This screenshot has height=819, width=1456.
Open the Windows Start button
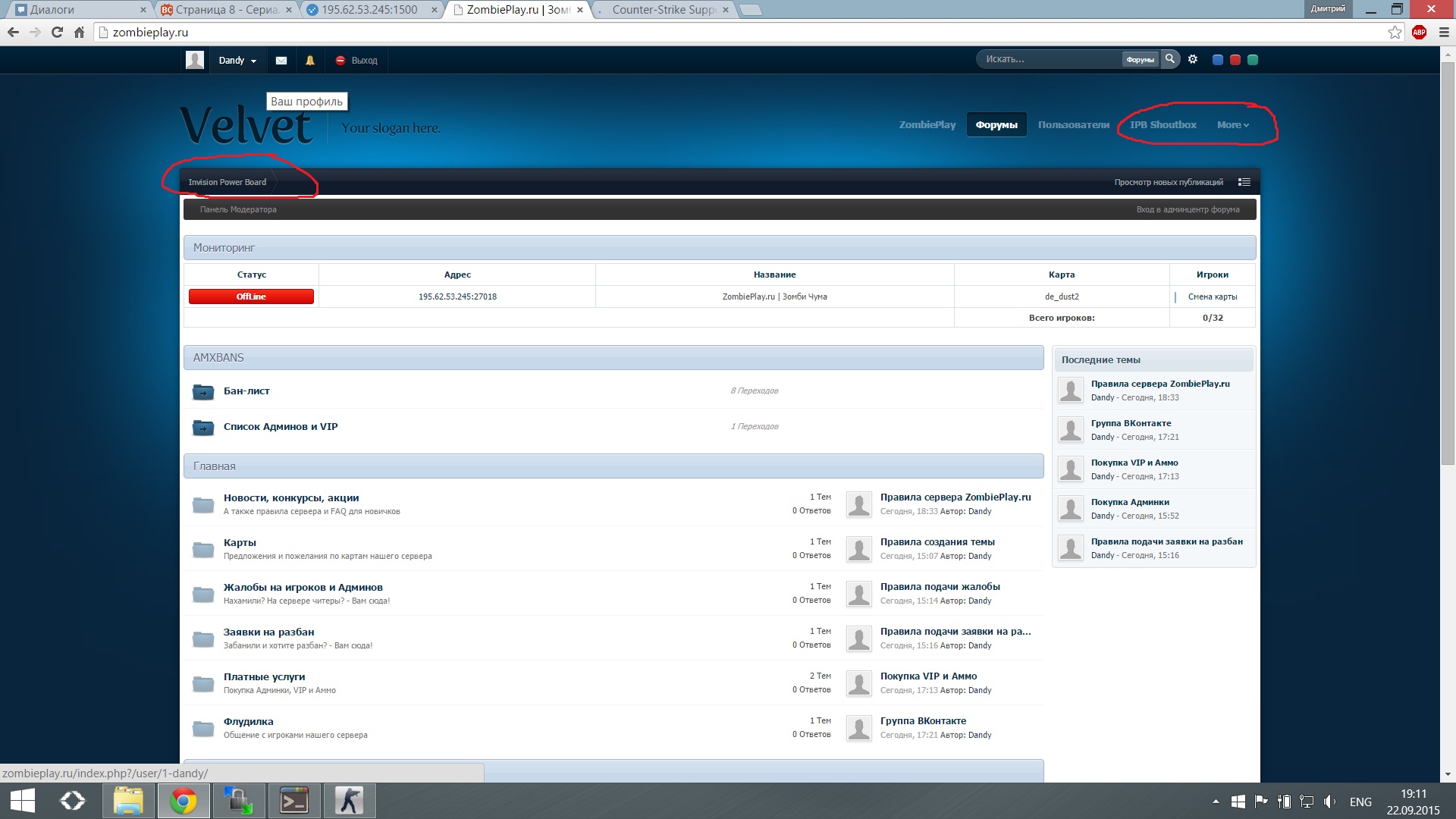click(x=22, y=801)
